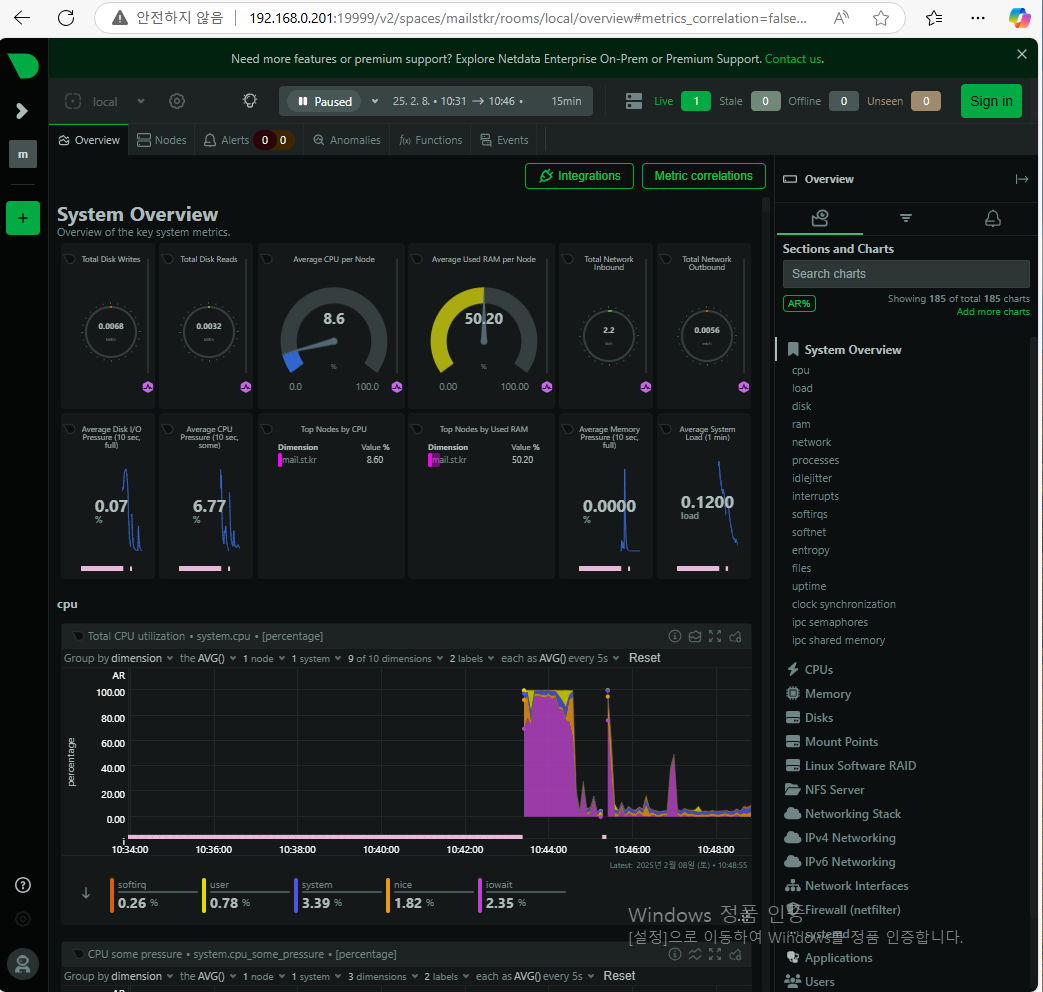This screenshot has height=992, width=1043.
Task: Jump to the 'idlejitter' chart entry
Action: [812, 478]
